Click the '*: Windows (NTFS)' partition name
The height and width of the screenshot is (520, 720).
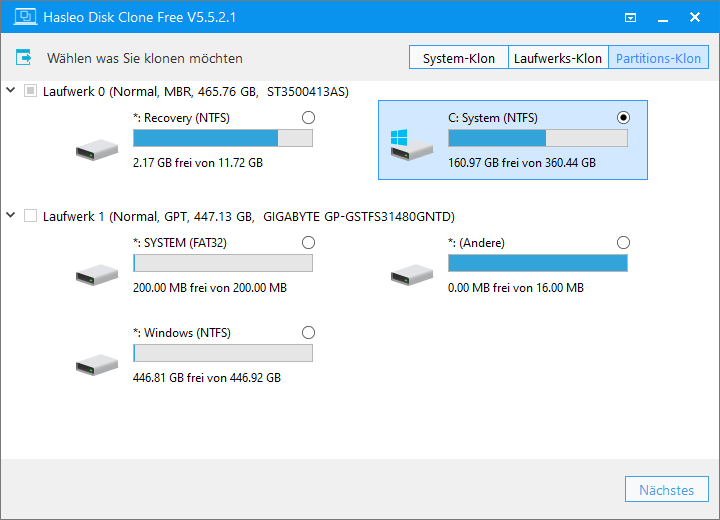click(182, 333)
